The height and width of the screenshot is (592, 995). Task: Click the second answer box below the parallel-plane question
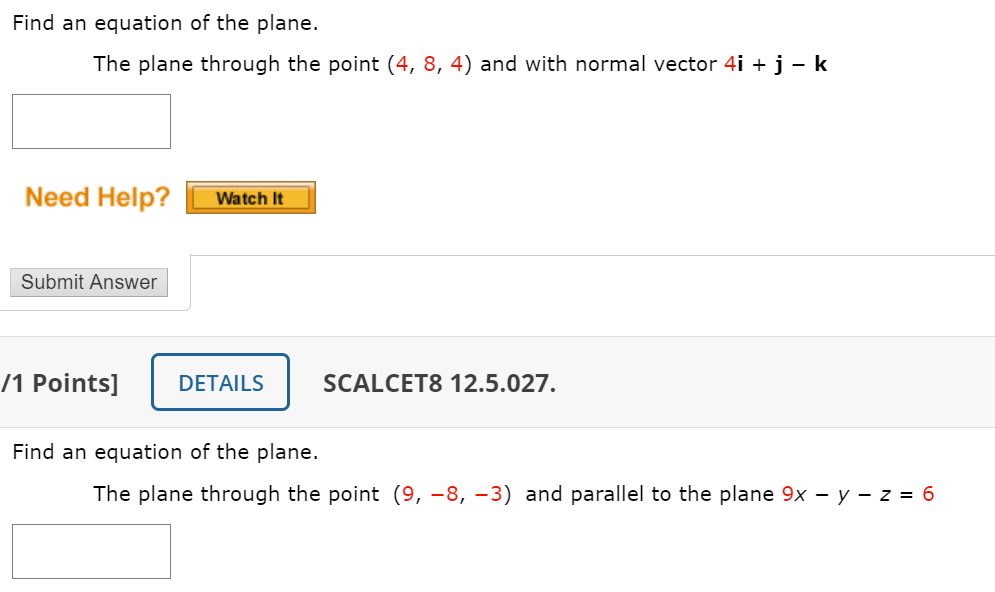point(91,551)
